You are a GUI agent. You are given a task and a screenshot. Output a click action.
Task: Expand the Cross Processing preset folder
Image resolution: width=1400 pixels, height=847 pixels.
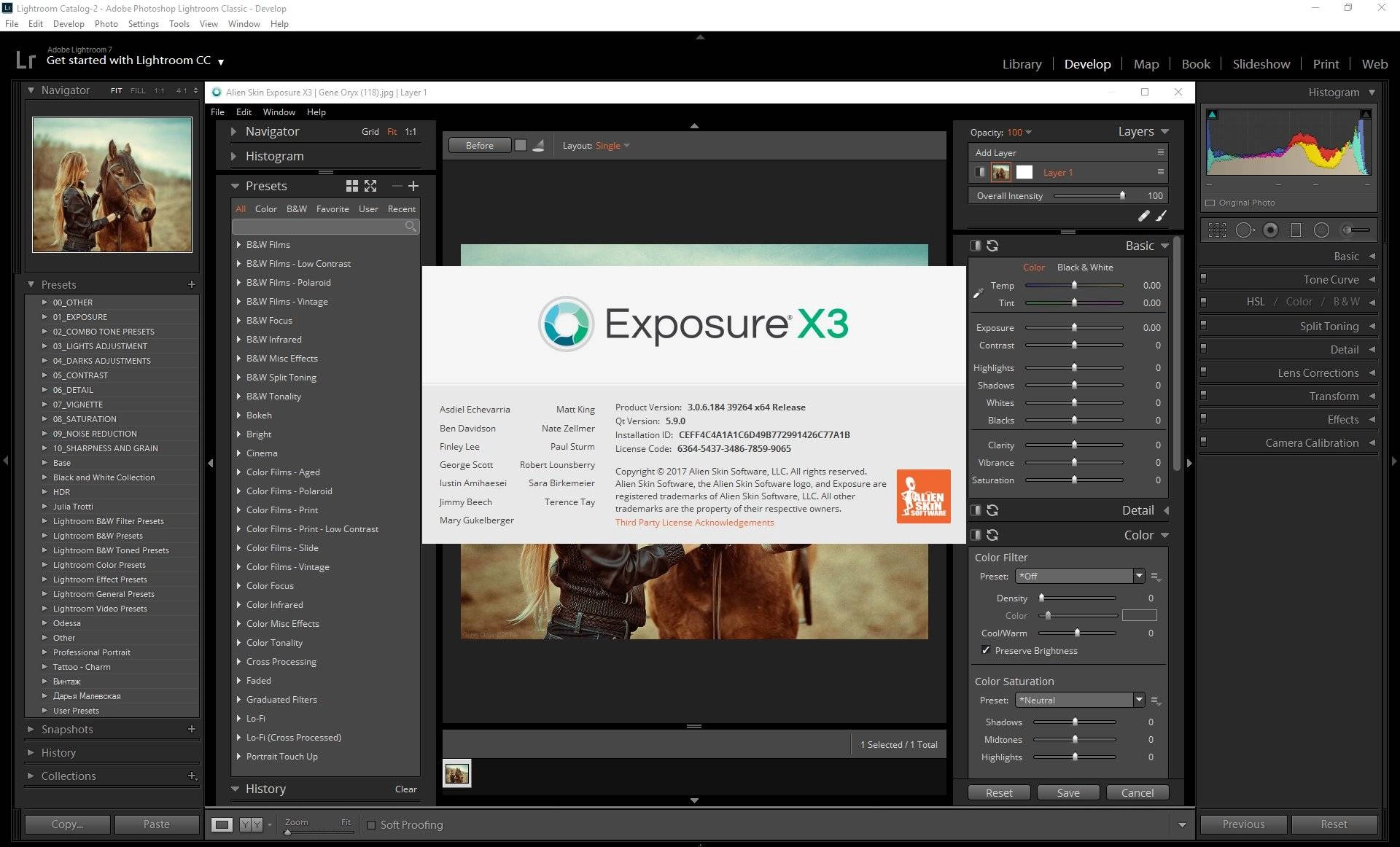238,661
